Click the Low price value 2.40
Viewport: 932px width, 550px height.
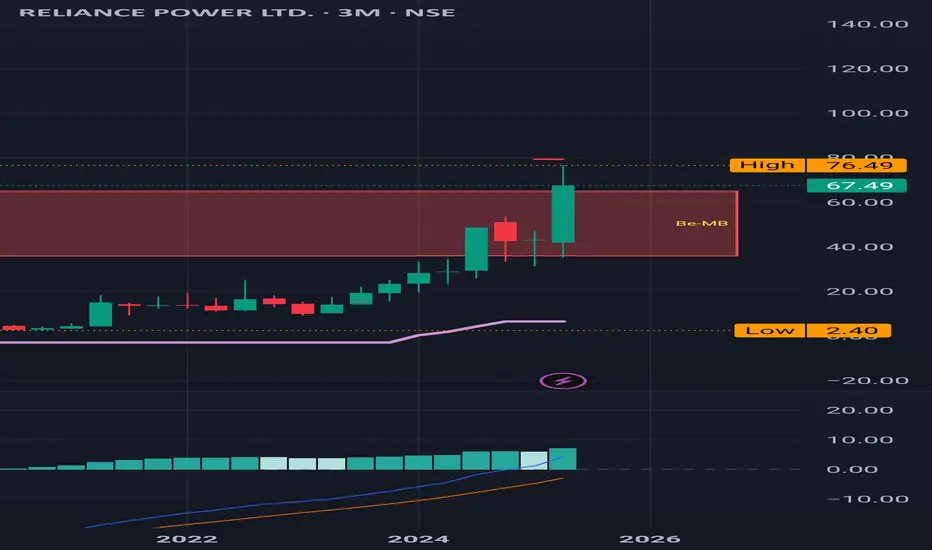[x=848, y=331]
